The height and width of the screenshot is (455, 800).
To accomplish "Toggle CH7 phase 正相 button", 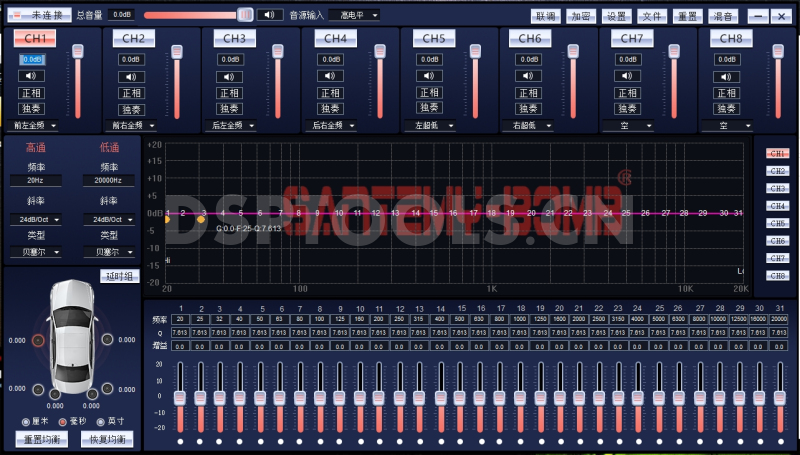I will tap(627, 93).
